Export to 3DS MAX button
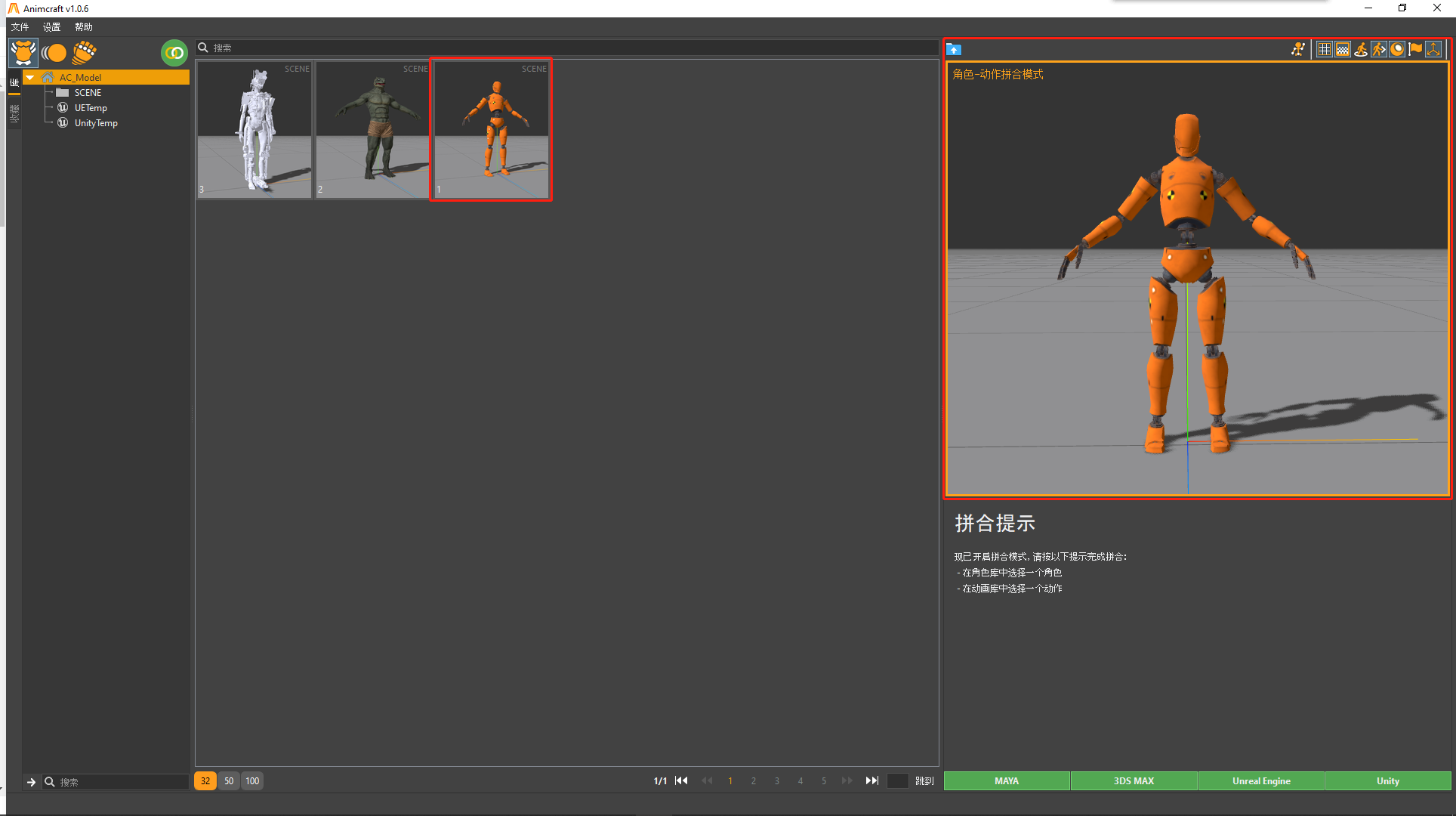 [x=1134, y=781]
